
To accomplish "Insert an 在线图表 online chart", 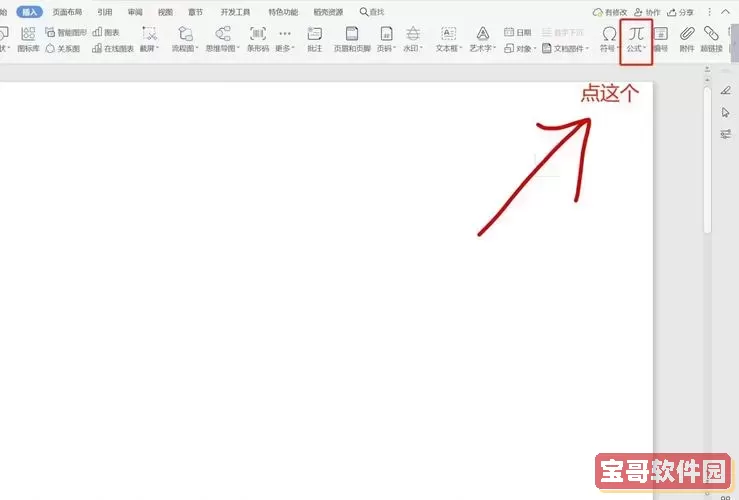I will point(113,48).
